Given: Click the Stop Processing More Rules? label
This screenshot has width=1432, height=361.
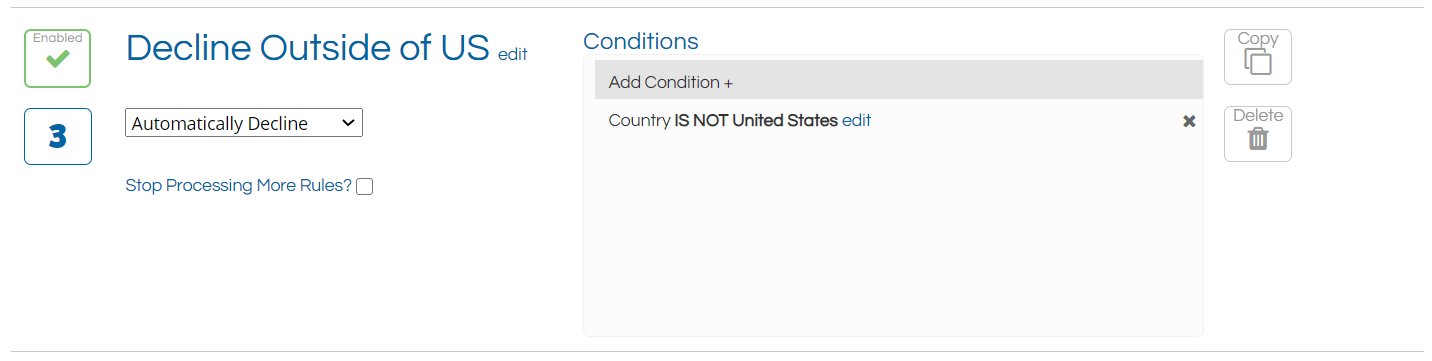Looking at the screenshot, I should click(239, 186).
